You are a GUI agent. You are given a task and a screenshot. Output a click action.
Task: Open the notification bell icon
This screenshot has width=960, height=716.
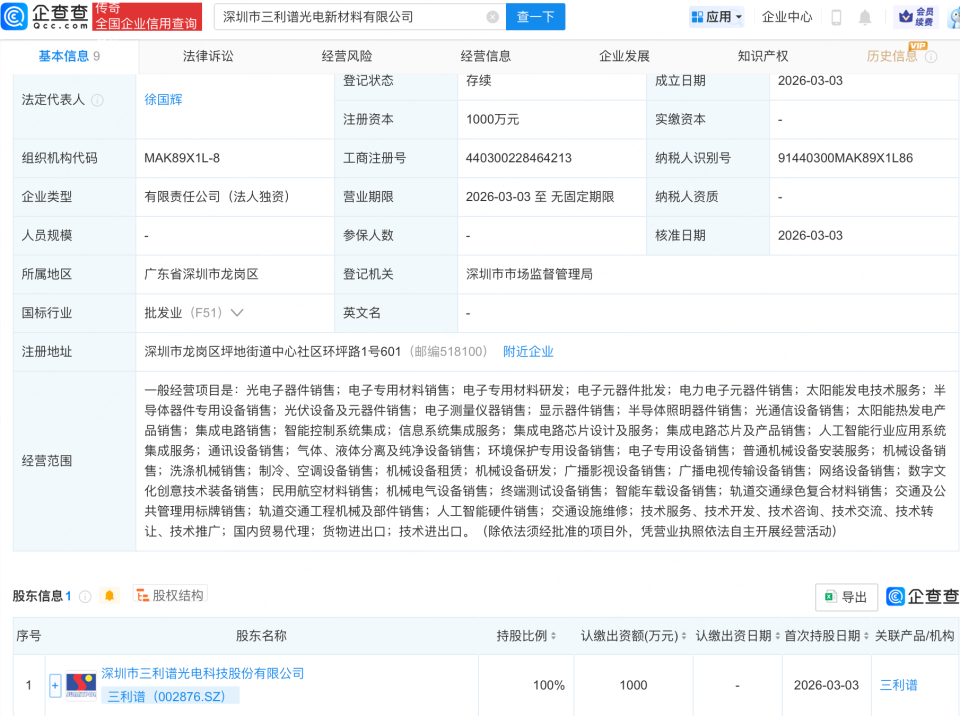[x=865, y=17]
